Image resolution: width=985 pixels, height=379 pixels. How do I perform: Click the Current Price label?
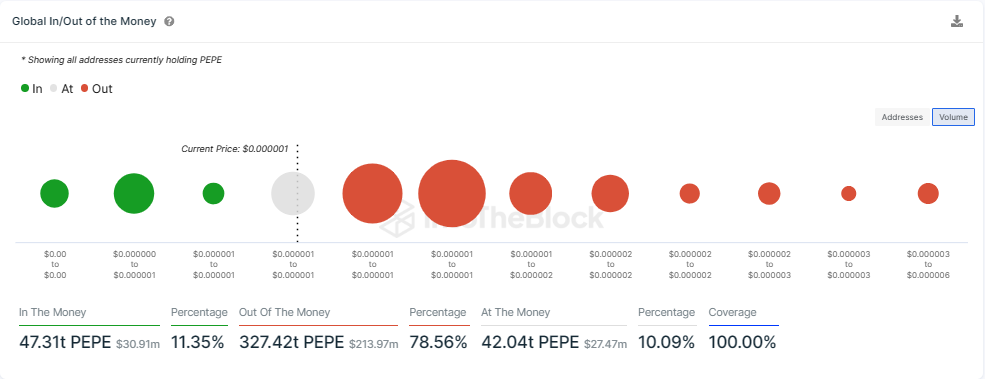pos(234,149)
